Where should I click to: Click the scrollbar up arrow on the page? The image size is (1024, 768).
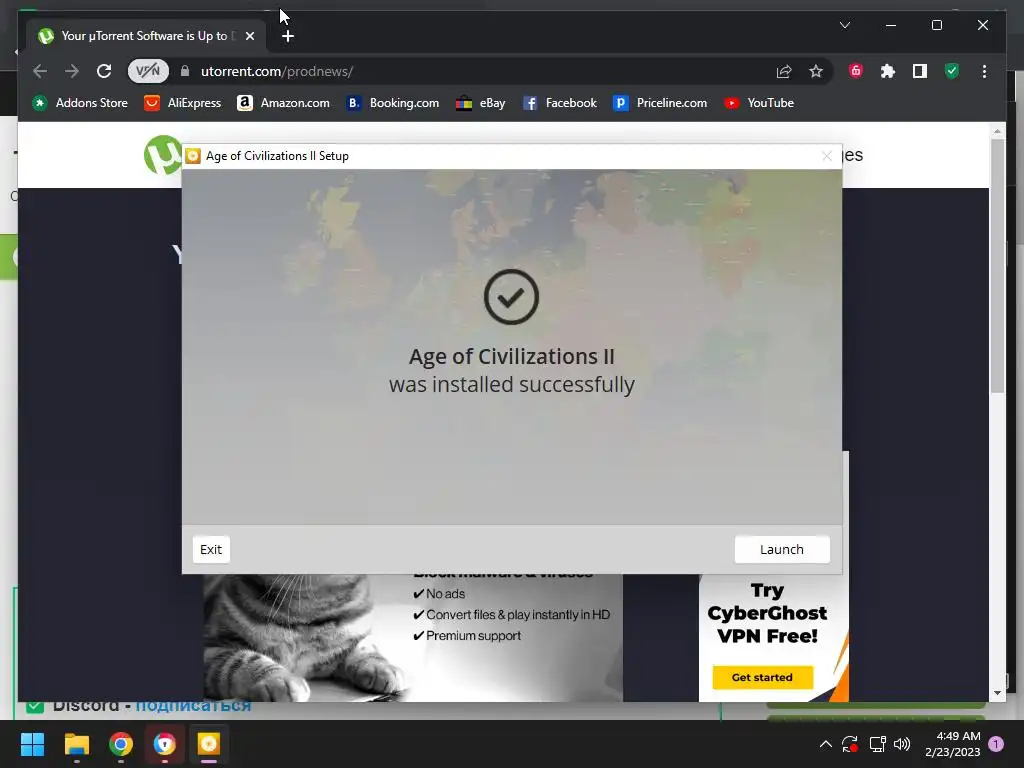click(x=997, y=131)
